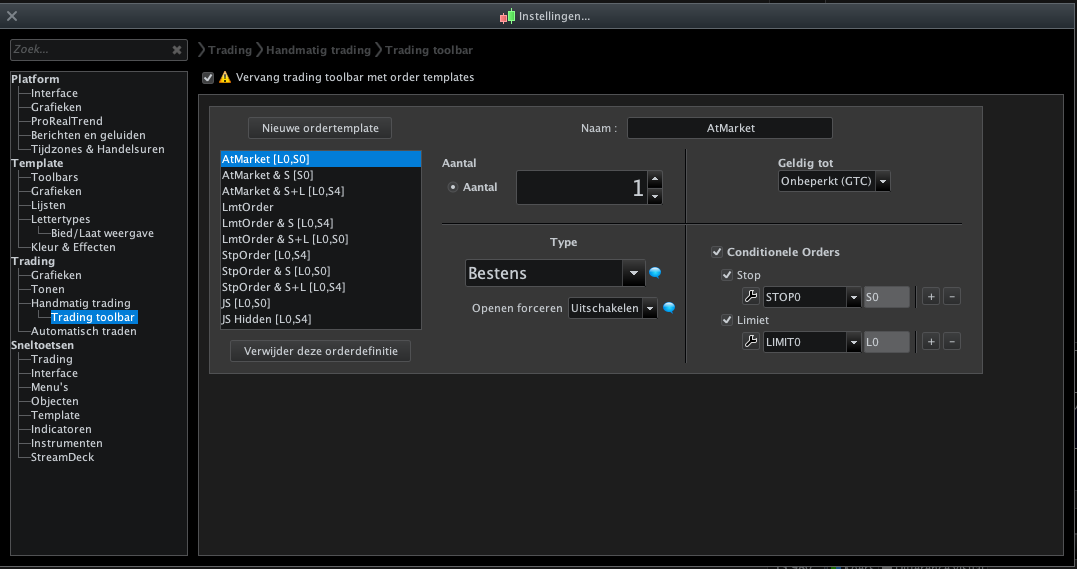Click the Trading breadcrumb
The height and width of the screenshot is (569, 1077).
point(230,50)
